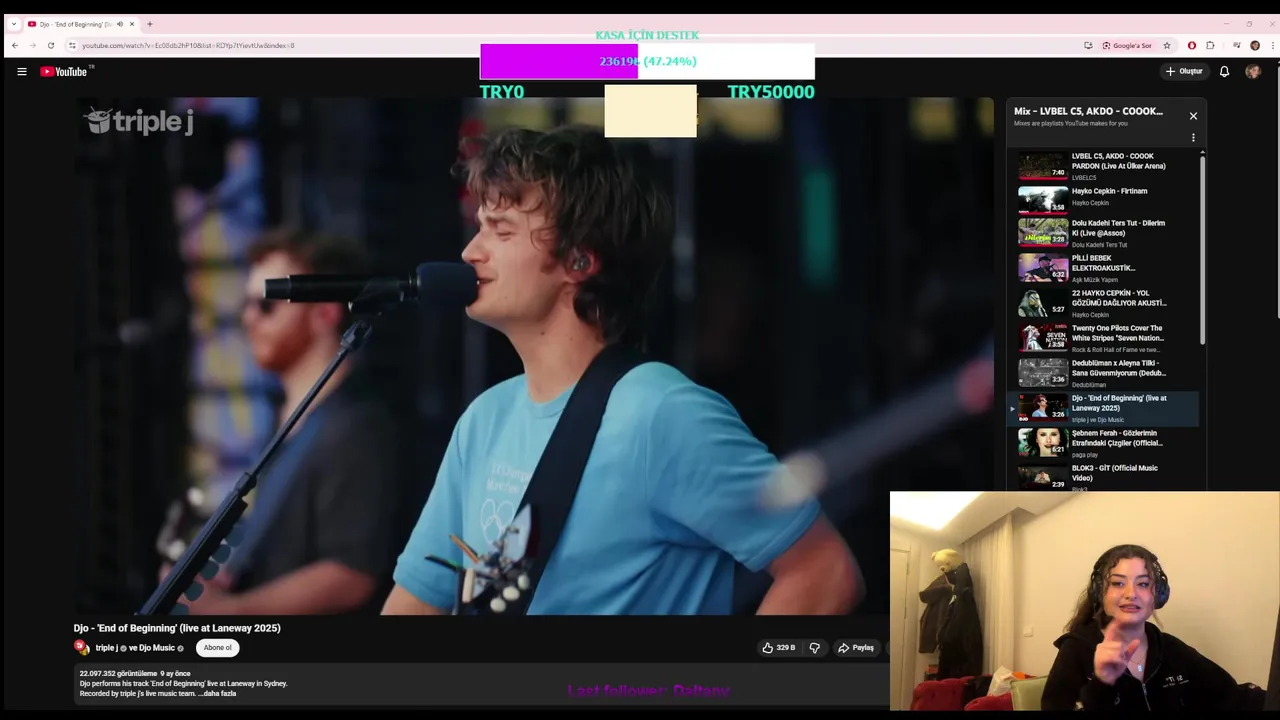The width and height of the screenshot is (1280, 720).
Task: Select PİLLİ BEBEK ELEKTROAKUSTİK playlist item
Action: [1104, 268]
